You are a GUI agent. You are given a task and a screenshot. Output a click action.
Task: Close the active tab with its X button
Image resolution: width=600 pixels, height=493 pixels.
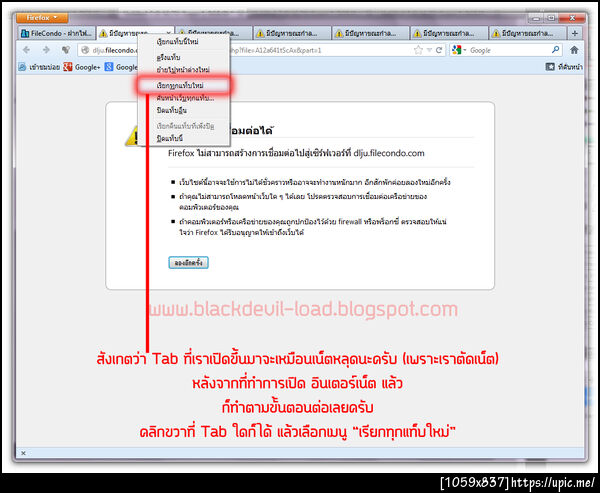(x=169, y=33)
